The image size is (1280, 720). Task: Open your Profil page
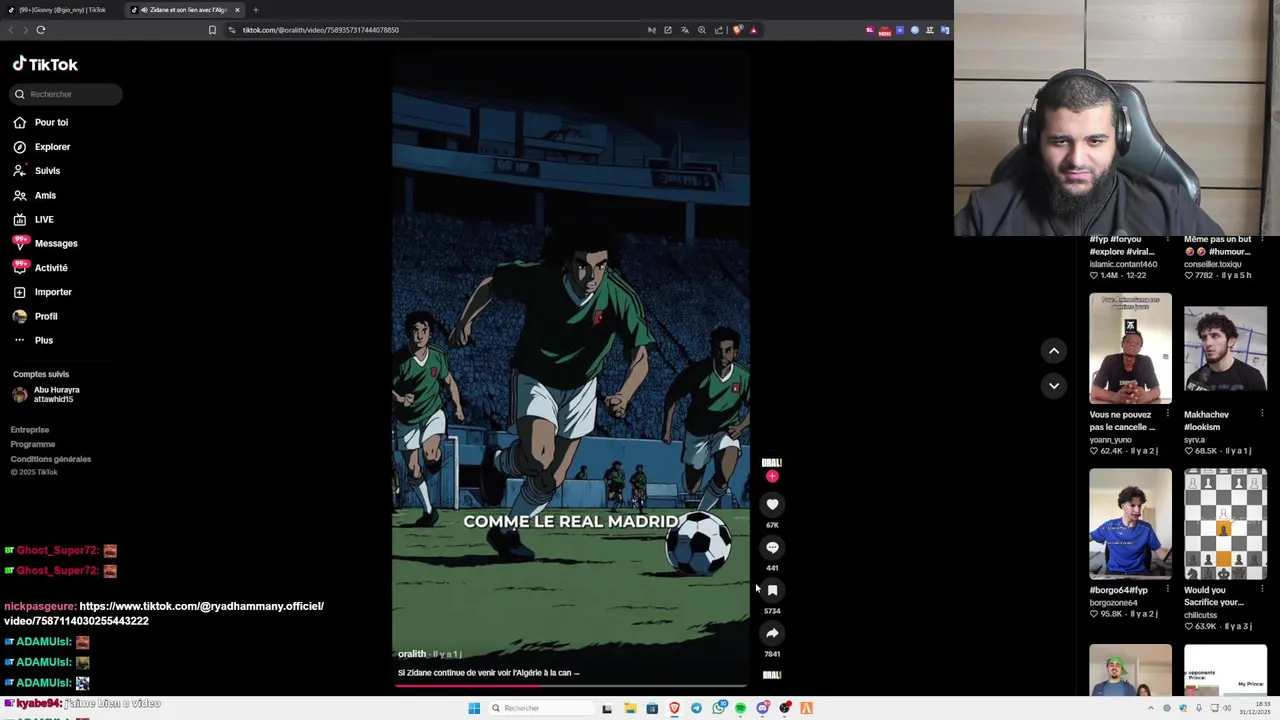[36, 316]
